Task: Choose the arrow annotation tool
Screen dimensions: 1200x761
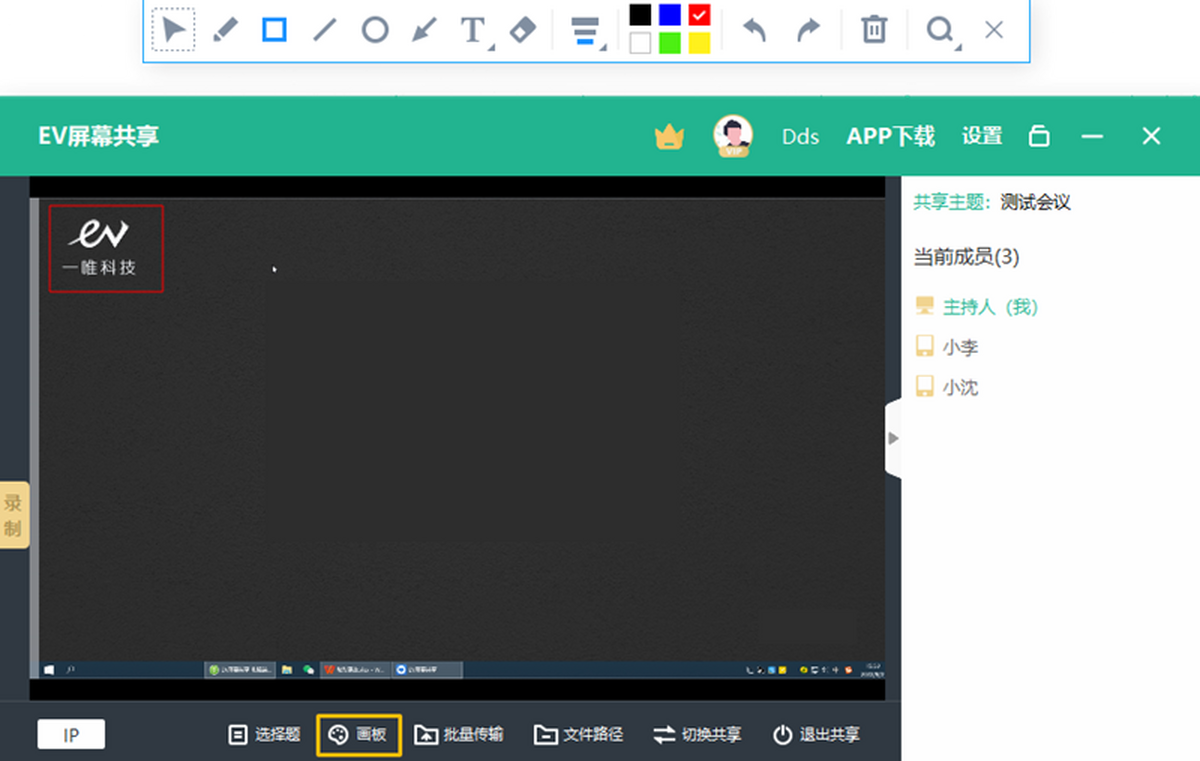Action: point(424,30)
